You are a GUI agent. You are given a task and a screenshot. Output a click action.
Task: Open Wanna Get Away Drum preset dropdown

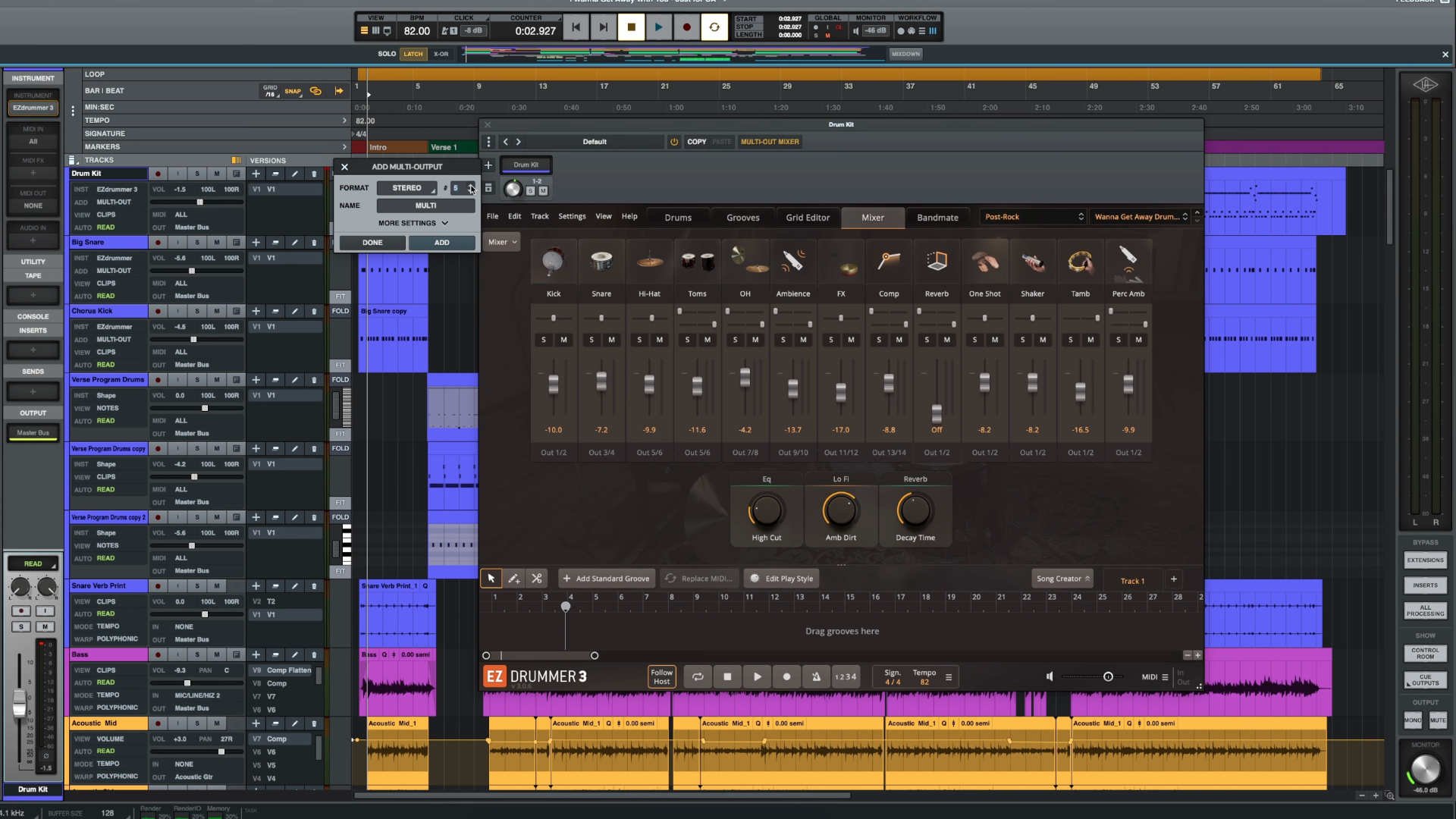(1141, 217)
